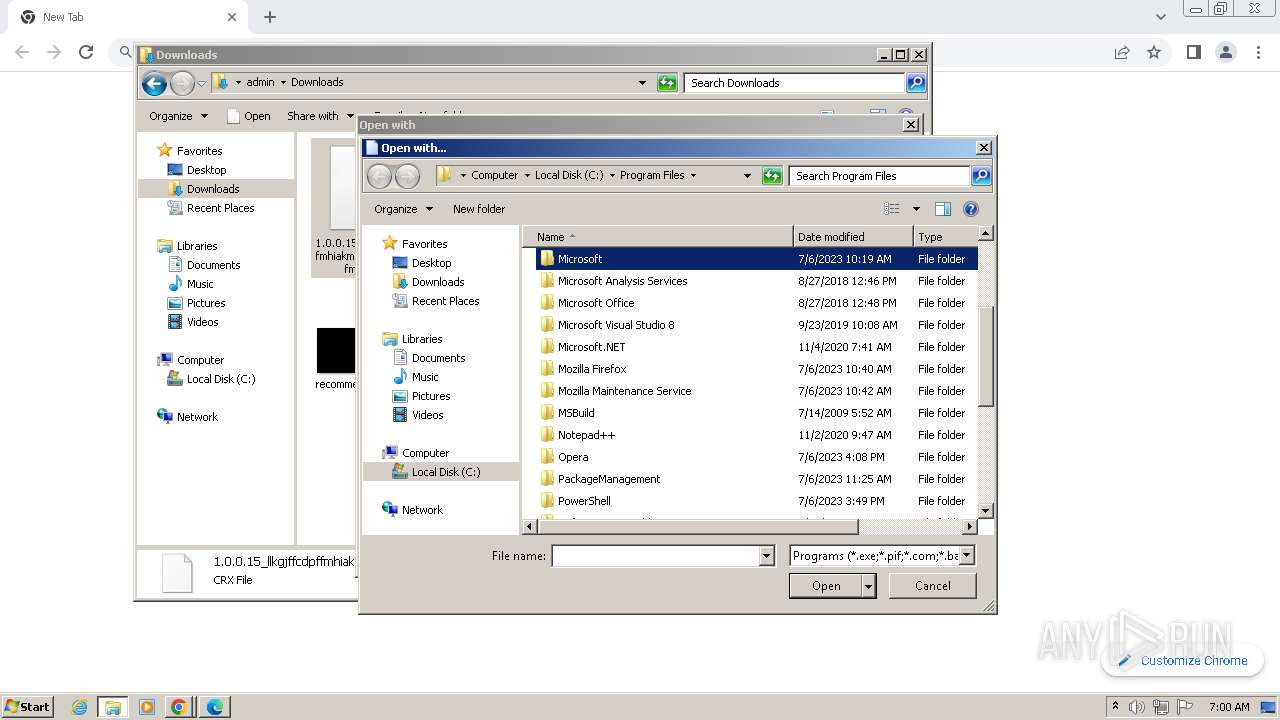1280x720 pixels.
Task: Select the Microsoft Analysis Services folder
Action: [x=757, y=281]
